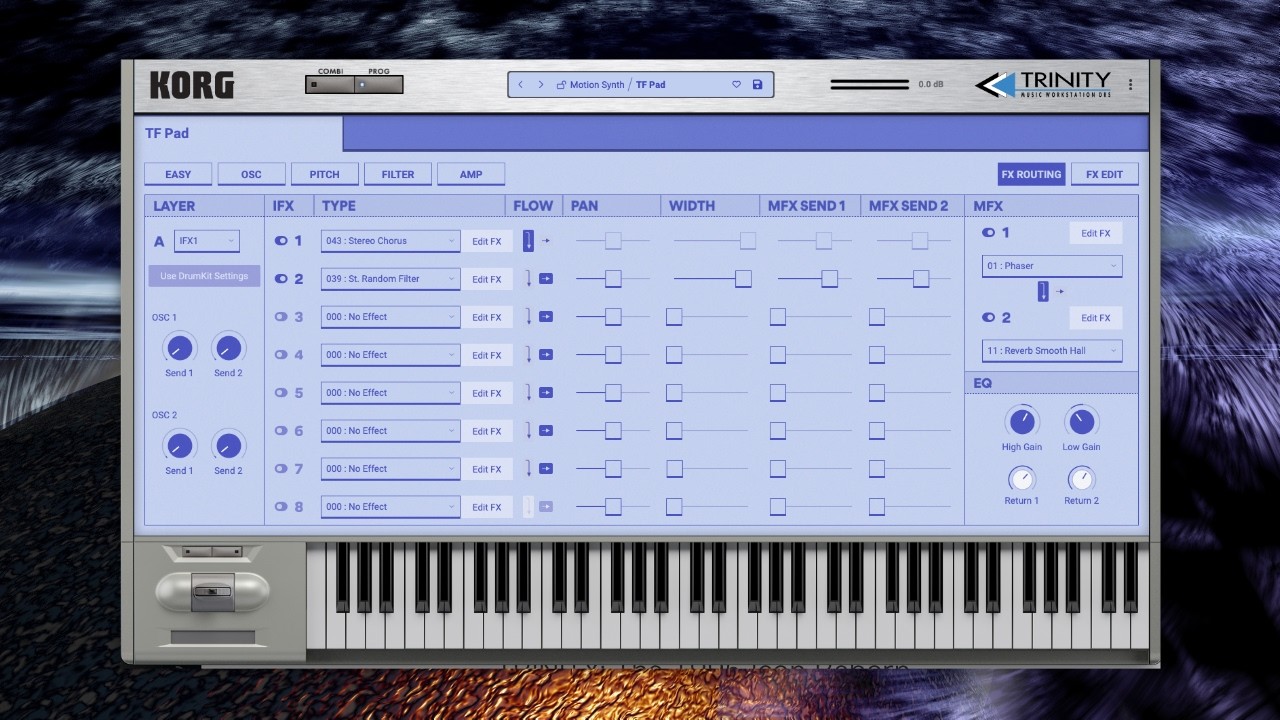The height and width of the screenshot is (720, 1280).
Task: Open the 11 Reverb Smooth Hall dropdown
Action: (x=1052, y=351)
